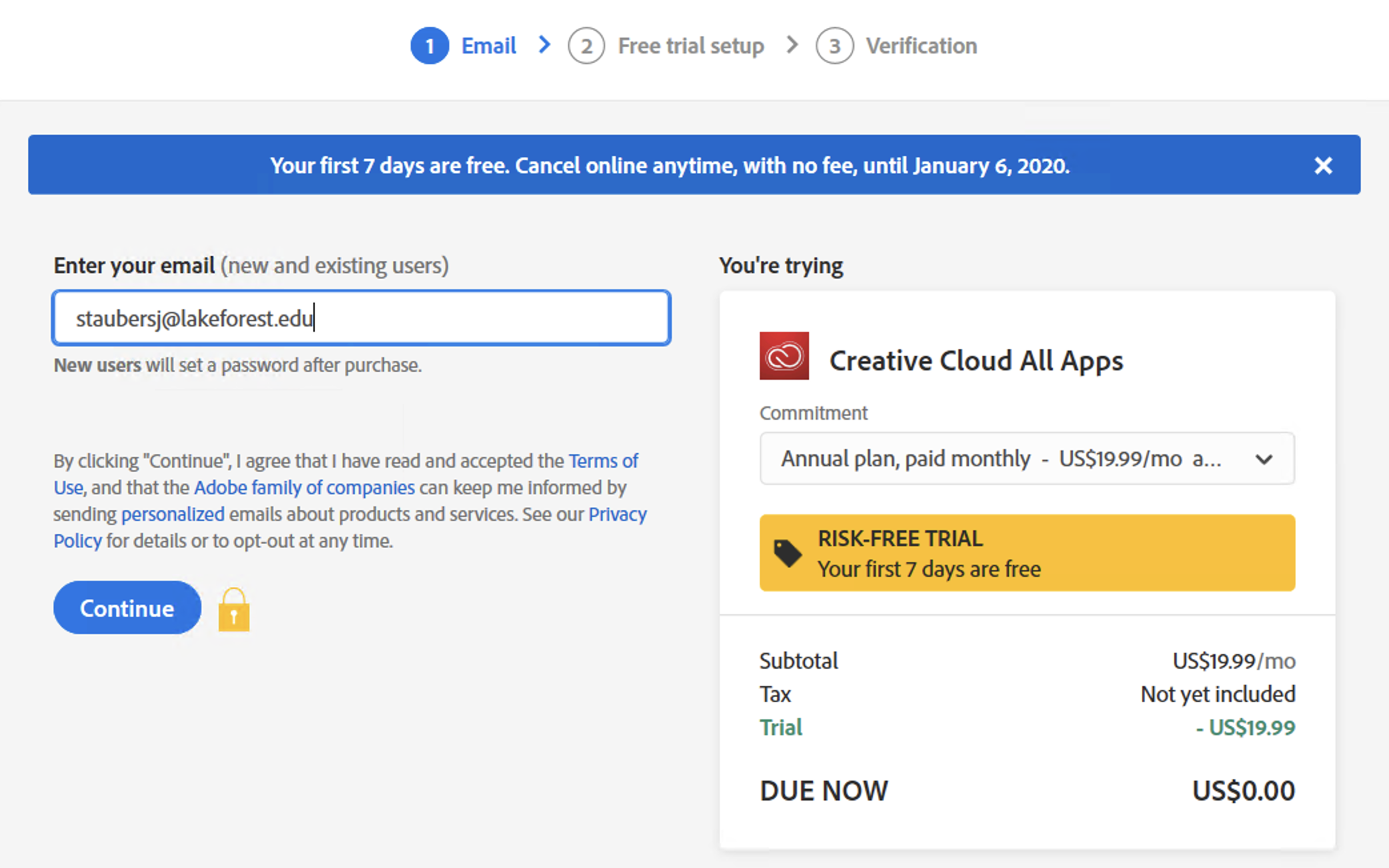Click the Trial discount - US$19.99 value

pos(1245,727)
